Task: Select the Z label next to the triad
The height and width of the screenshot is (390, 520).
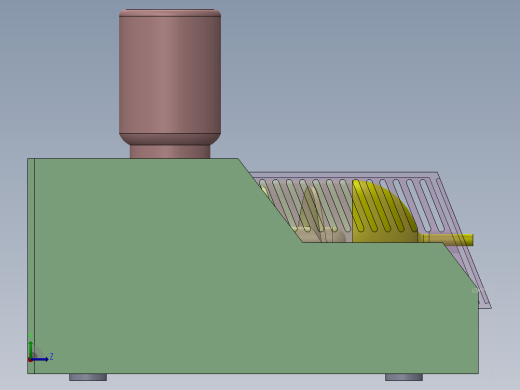Action: 52,357
